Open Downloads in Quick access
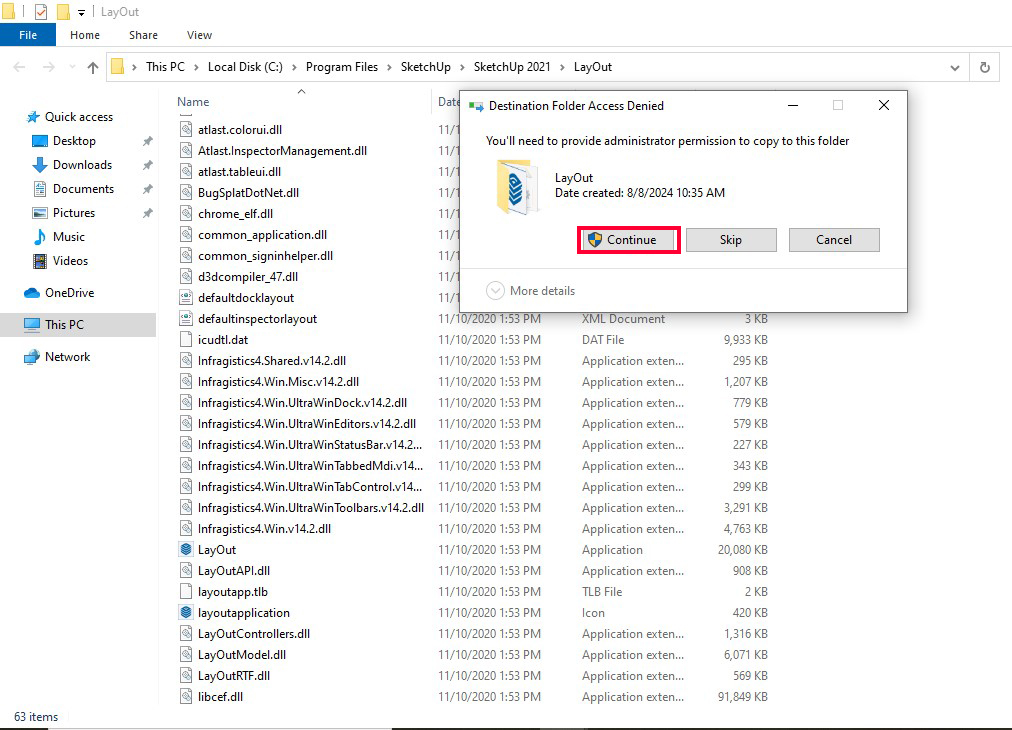The image size is (1012, 730). (82, 165)
